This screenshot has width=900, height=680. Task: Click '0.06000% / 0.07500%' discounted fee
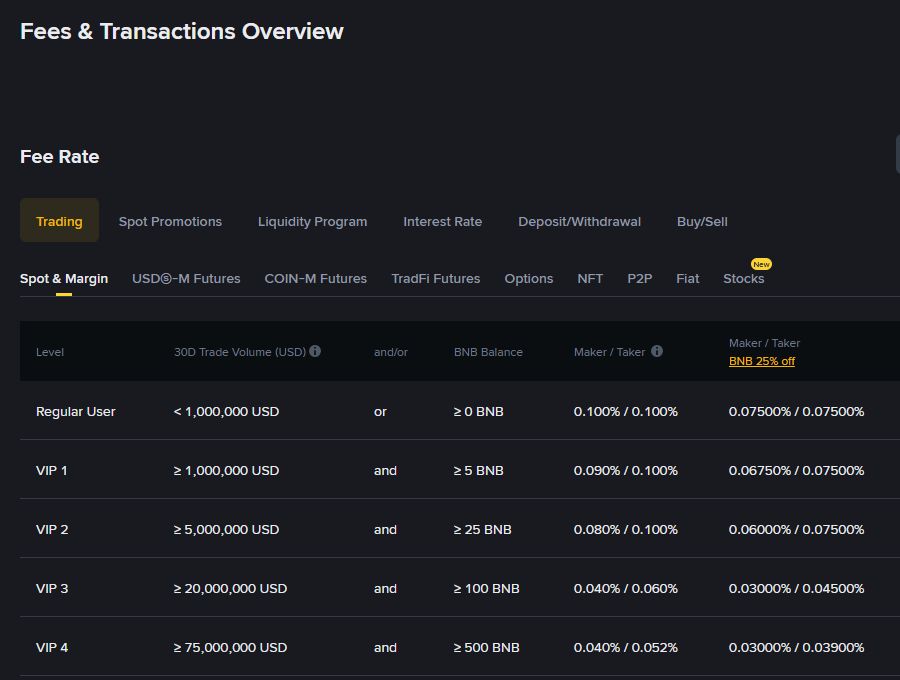[796, 530]
